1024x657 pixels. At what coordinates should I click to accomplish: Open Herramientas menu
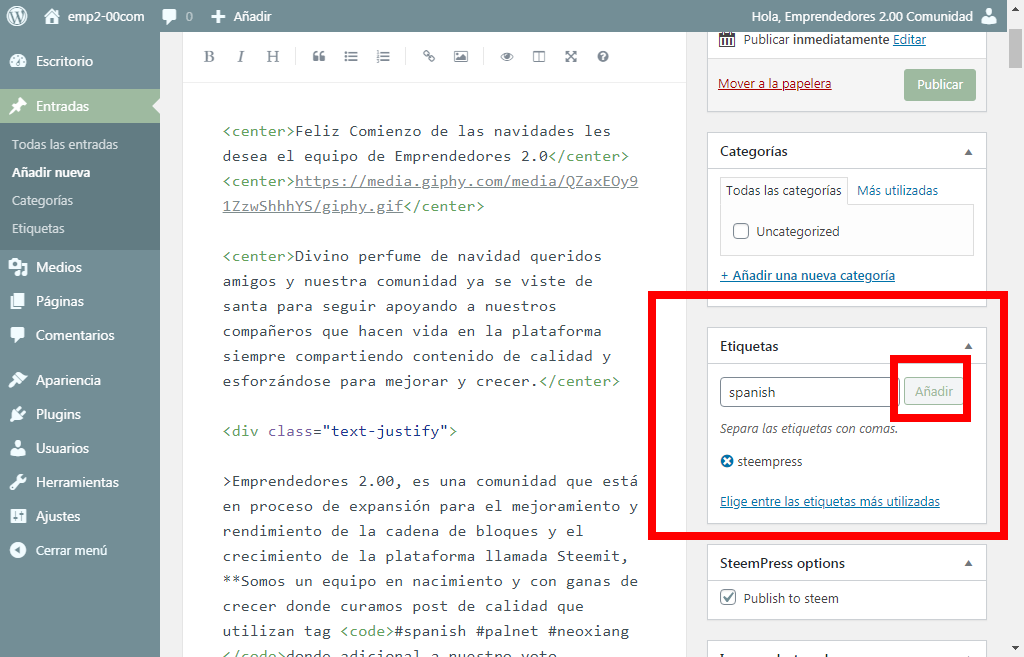[80, 482]
